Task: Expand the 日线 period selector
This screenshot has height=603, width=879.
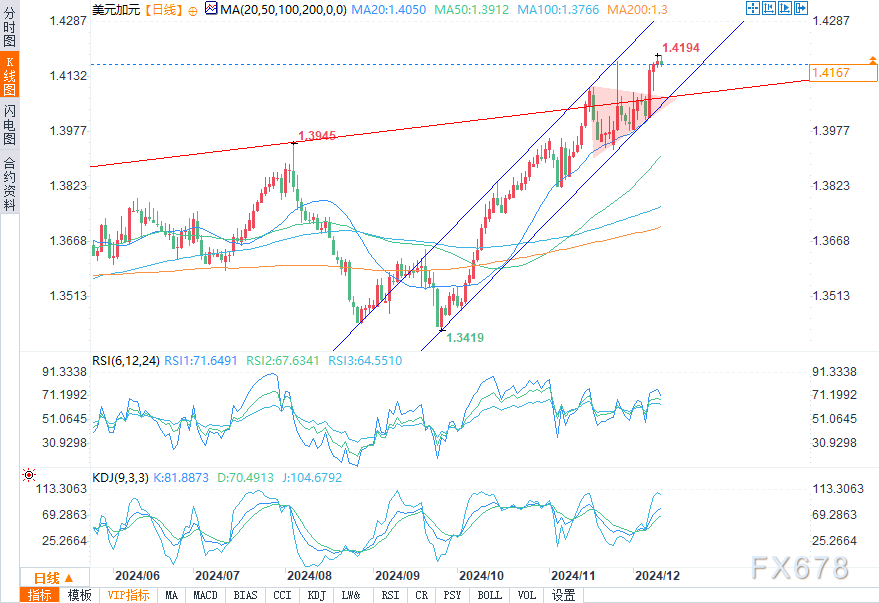Action: pyautogui.click(x=54, y=578)
